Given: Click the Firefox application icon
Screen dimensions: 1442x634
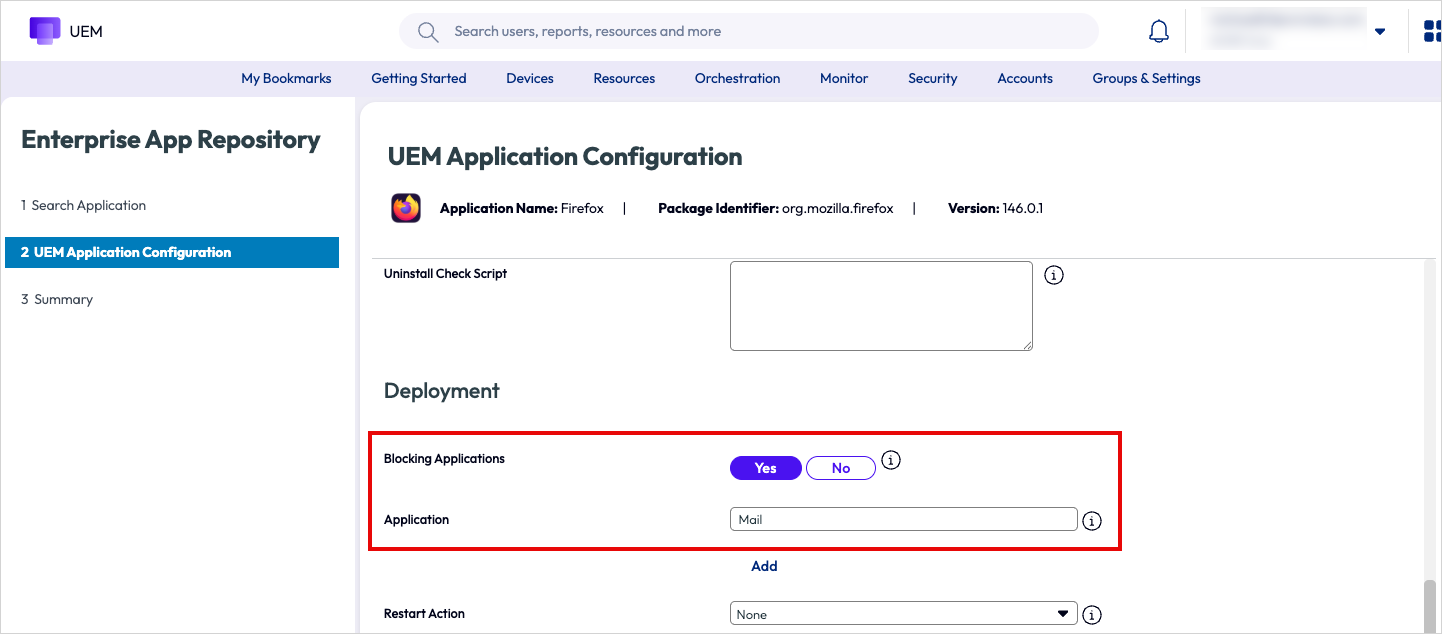Looking at the screenshot, I should pyautogui.click(x=406, y=208).
